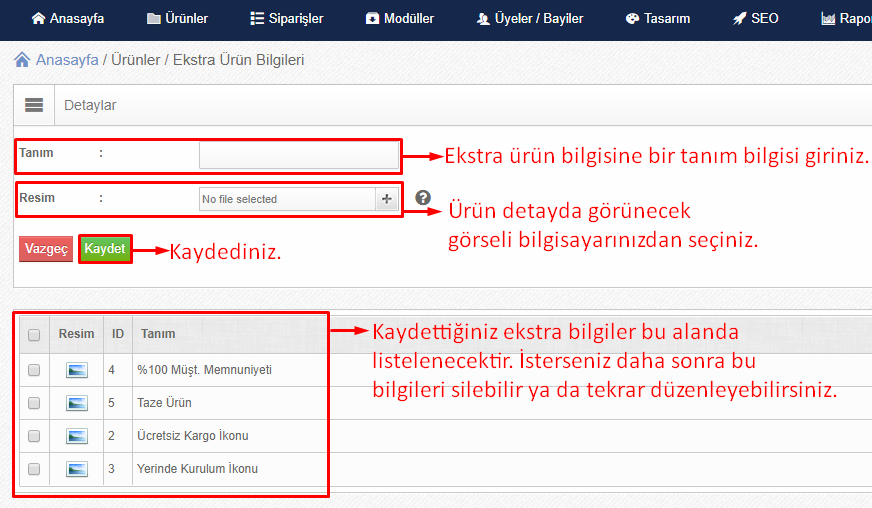Image resolution: width=872 pixels, height=508 pixels.
Task: Click the Siparişler list icon in navigation
Action: [x=257, y=18]
